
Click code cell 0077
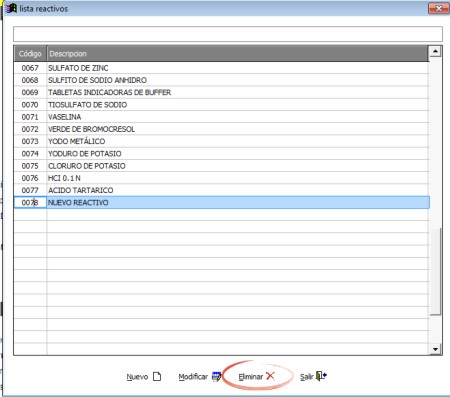[30, 190]
